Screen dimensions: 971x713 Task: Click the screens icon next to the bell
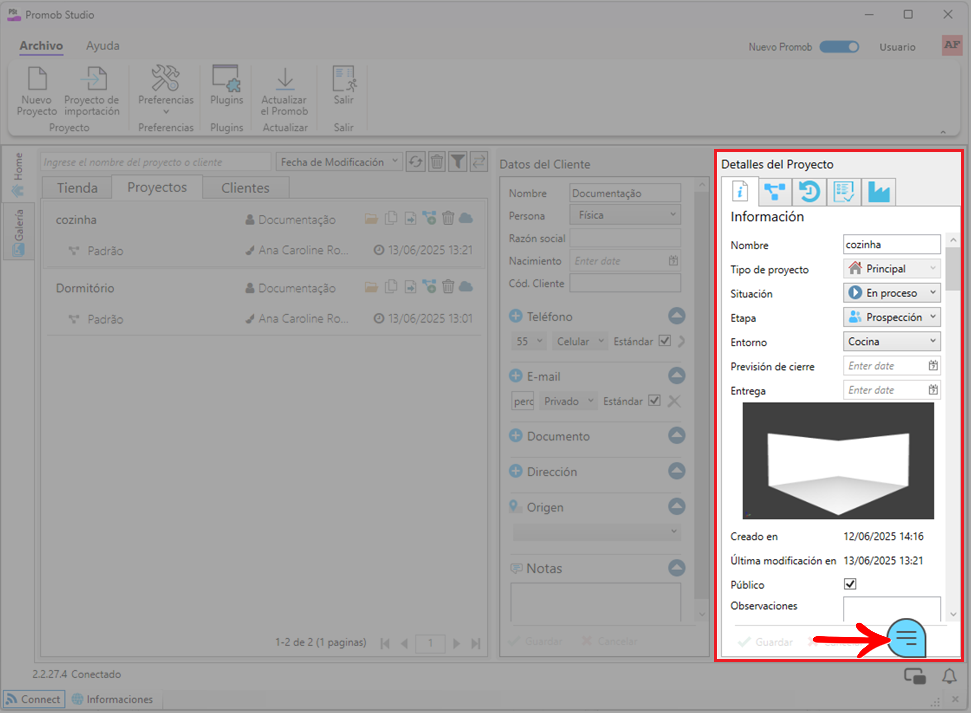point(915,676)
